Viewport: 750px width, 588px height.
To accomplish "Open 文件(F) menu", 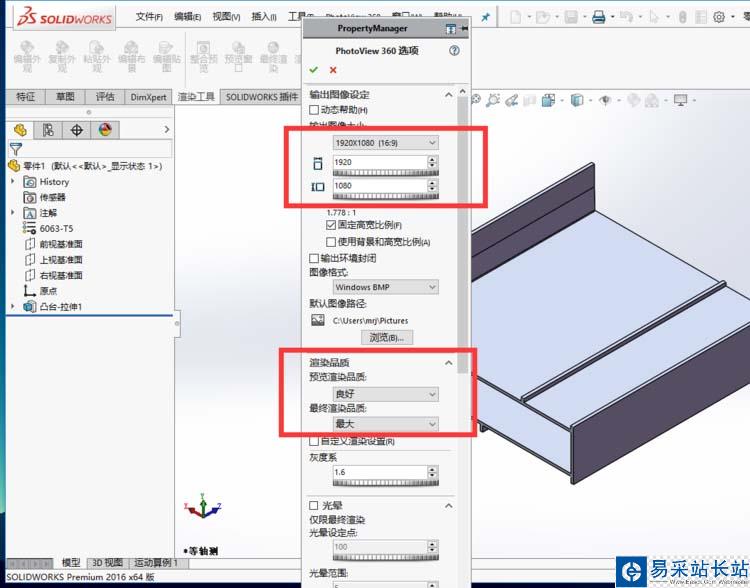I will 149,17.
